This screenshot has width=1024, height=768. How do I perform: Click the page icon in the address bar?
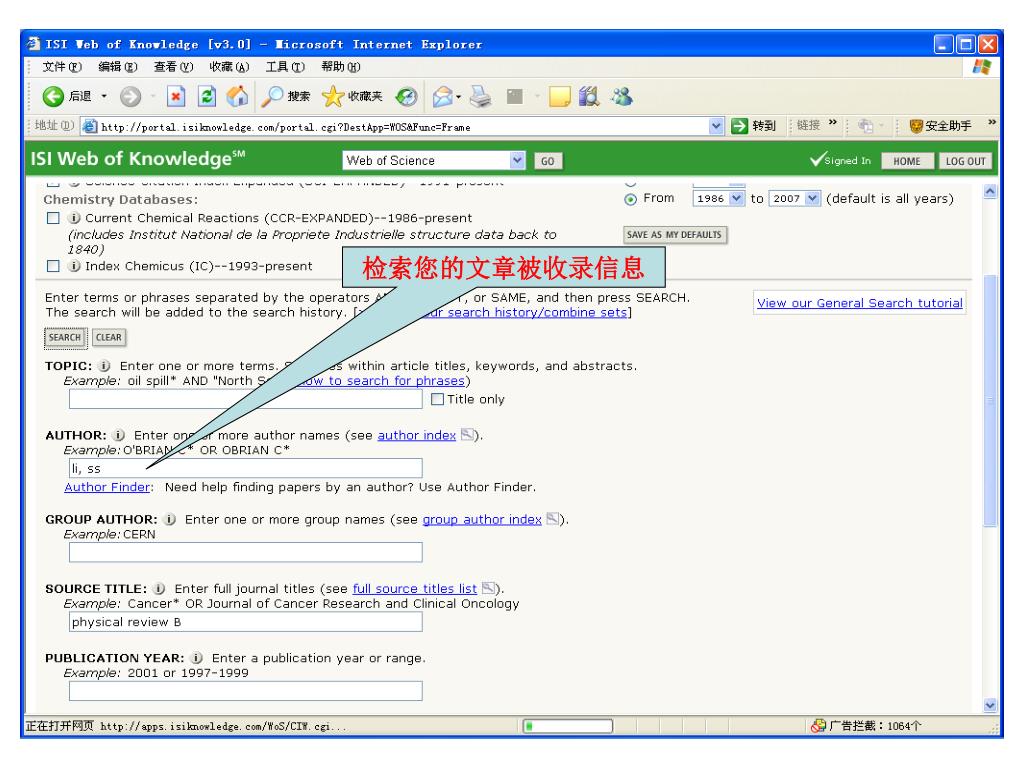[x=89, y=126]
